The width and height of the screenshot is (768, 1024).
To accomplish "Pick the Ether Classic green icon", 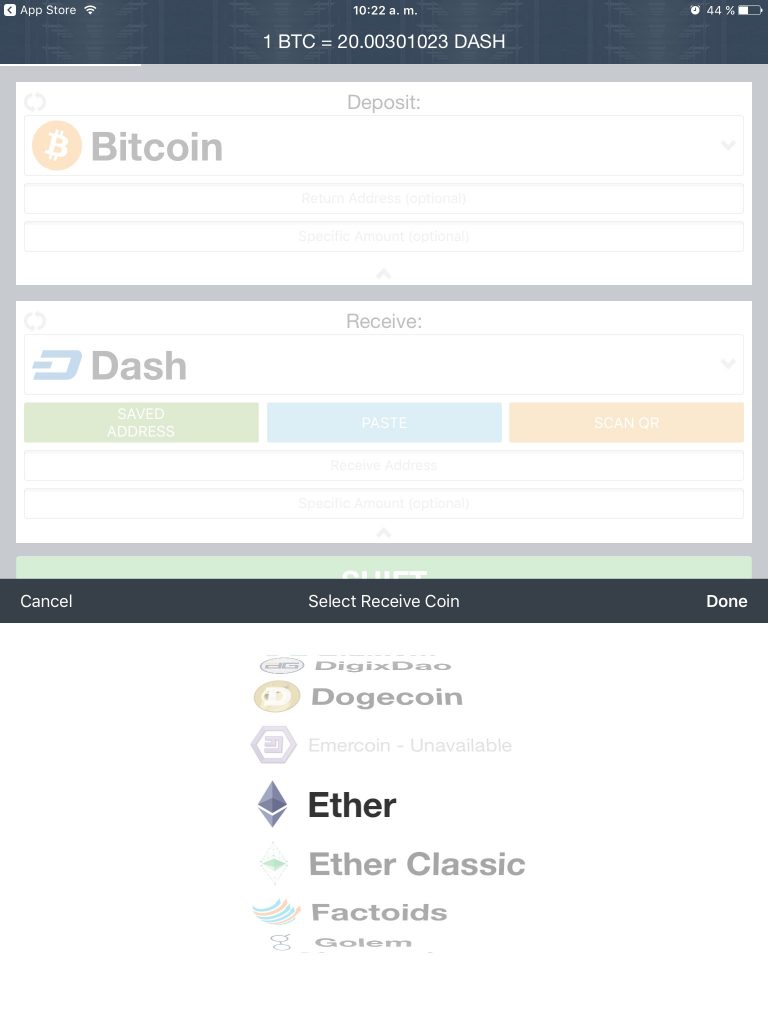I will 274,863.
